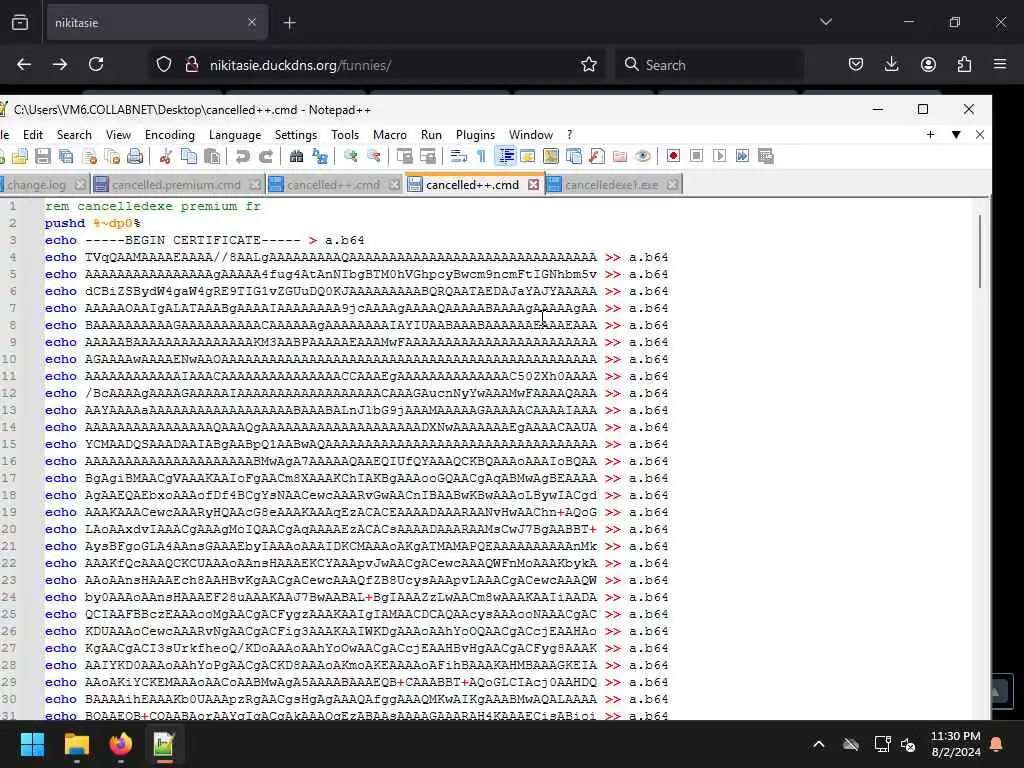Toggle the Monitoring eye icon
This screenshot has height=768, width=1024.
643,156
